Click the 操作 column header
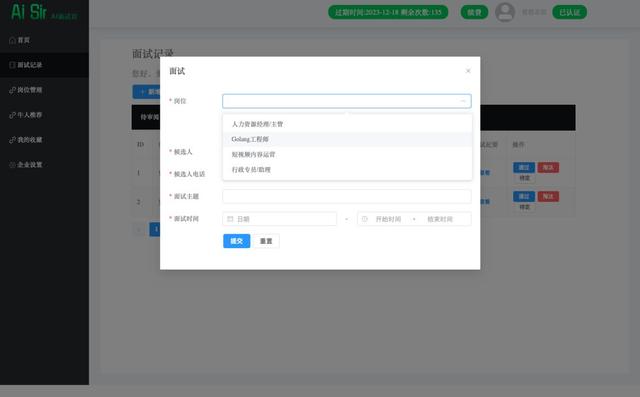This screenshot has height=397, width=640. coord(518,144)
